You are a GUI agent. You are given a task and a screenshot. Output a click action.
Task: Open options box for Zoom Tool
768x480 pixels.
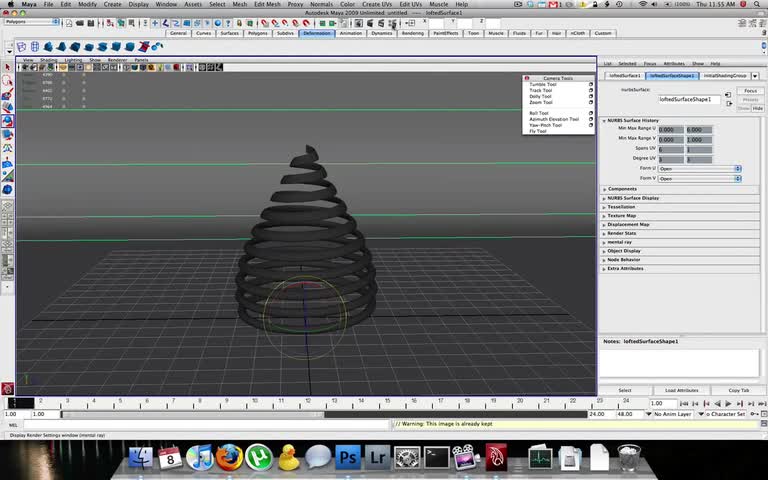[x=591, y=102]
